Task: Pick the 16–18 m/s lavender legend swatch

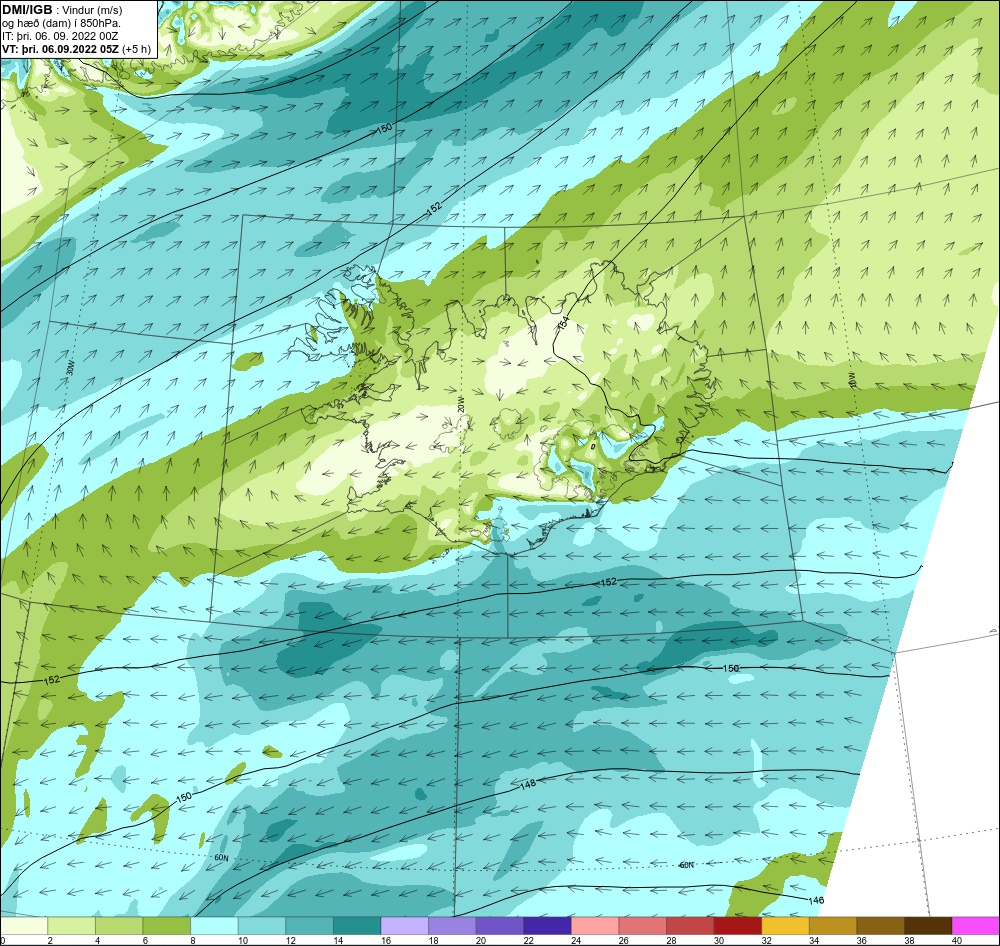Action: click(x=404, y=926)
